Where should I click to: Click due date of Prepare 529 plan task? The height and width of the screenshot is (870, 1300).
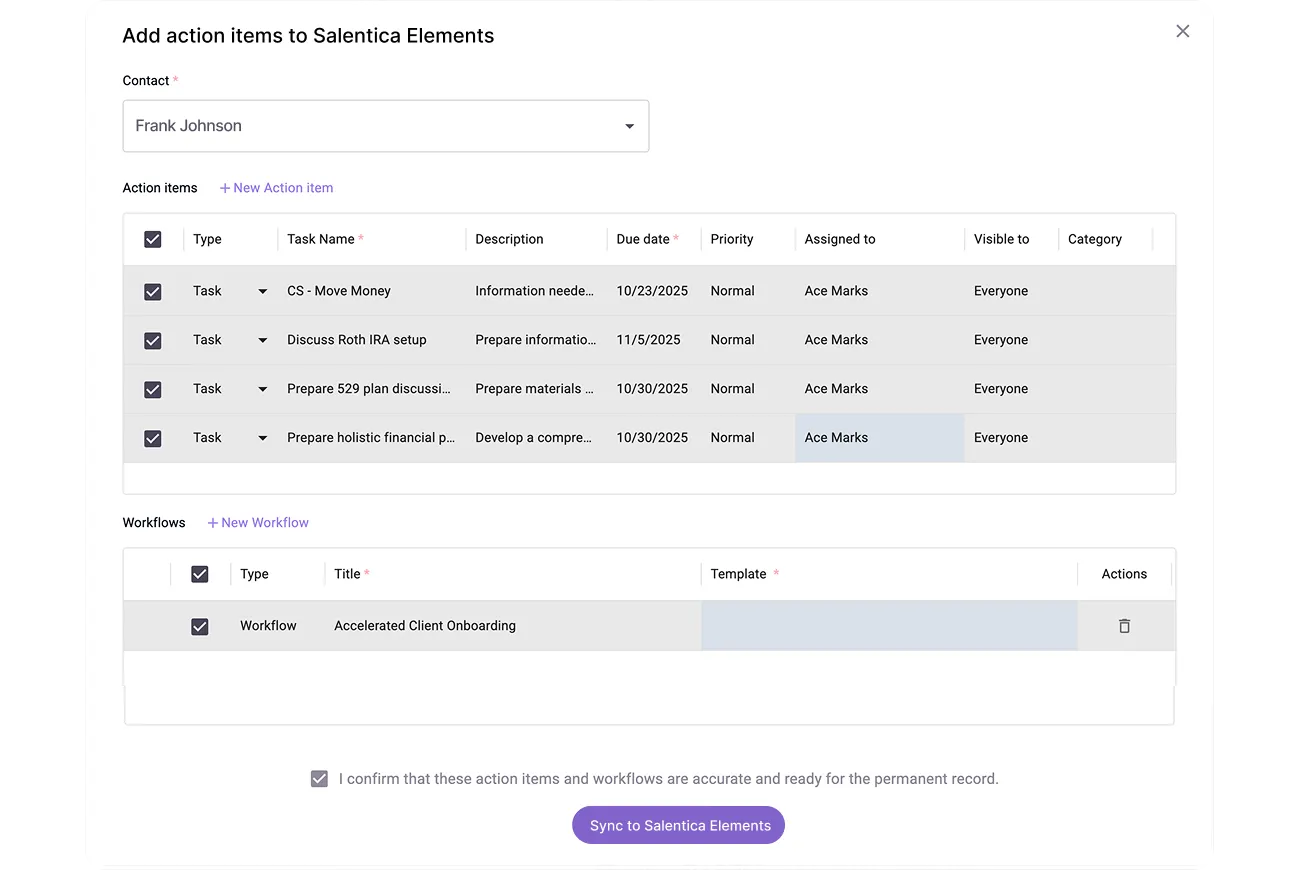tap(654, 389)
